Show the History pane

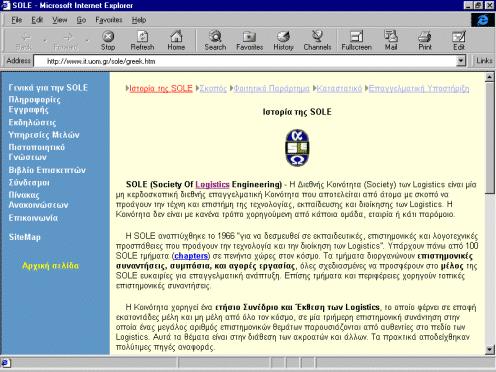[283, 41]
